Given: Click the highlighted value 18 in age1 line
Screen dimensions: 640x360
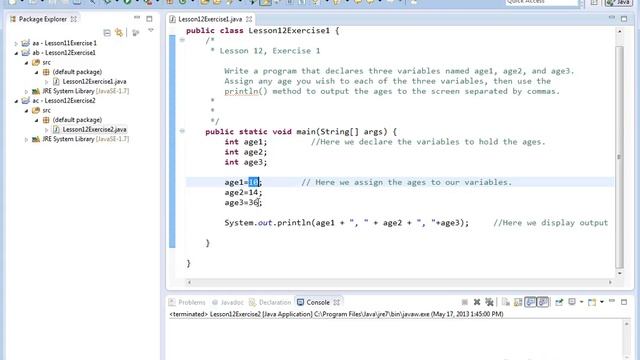Looking at the screenshot, I should 253,182.
